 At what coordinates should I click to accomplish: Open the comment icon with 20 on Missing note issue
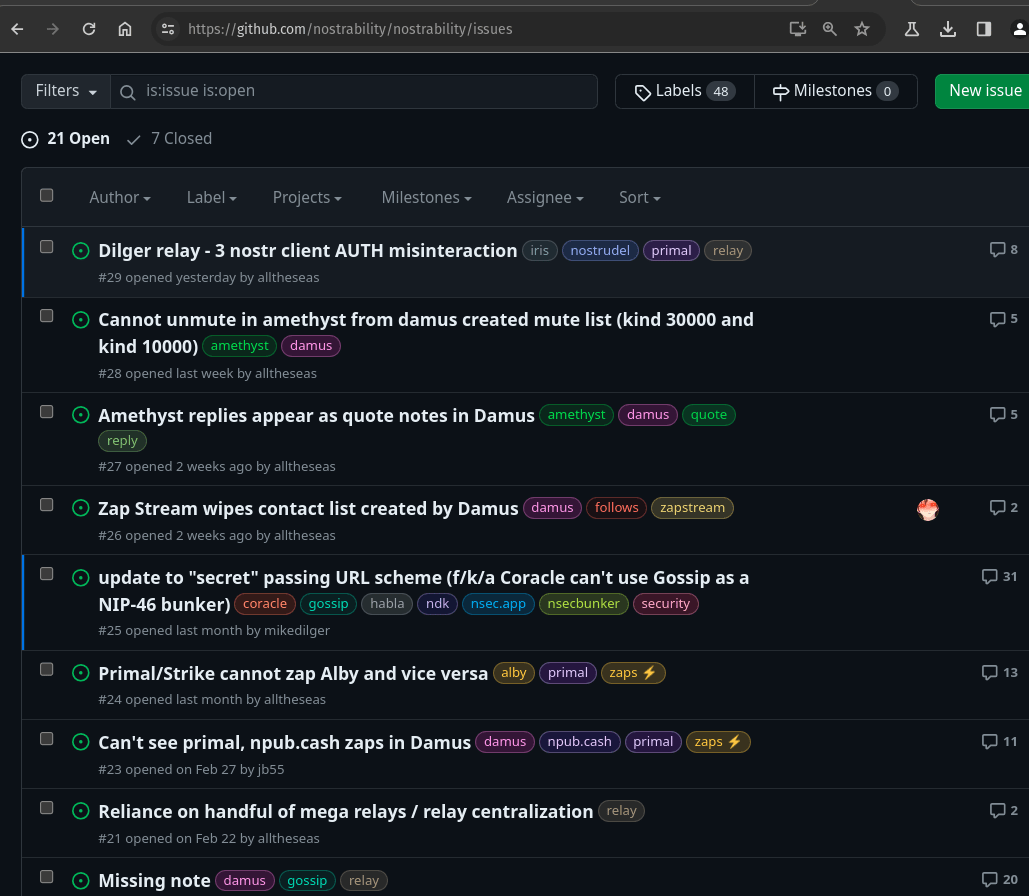point(999,879)
